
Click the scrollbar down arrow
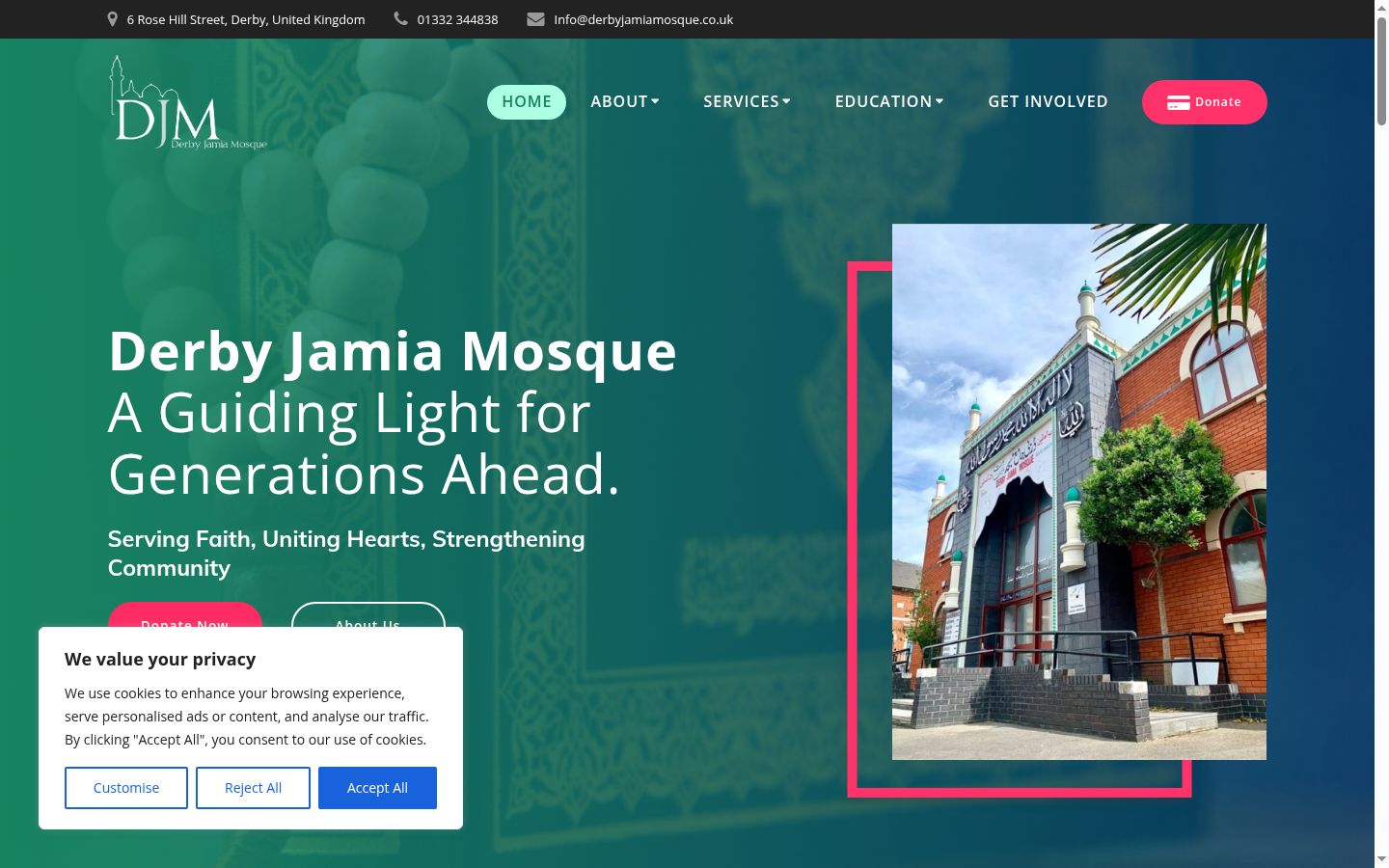[x=1381, y=859]
